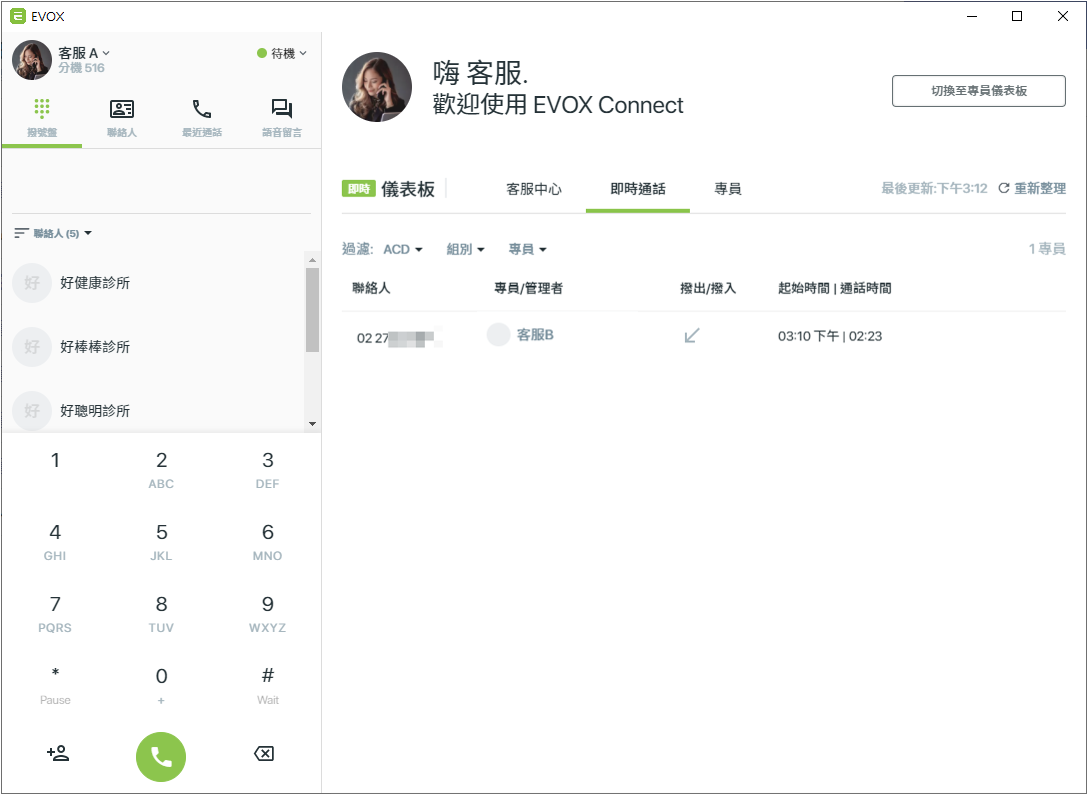Switch to the 客服中心 tab

[x=534, y=189]
